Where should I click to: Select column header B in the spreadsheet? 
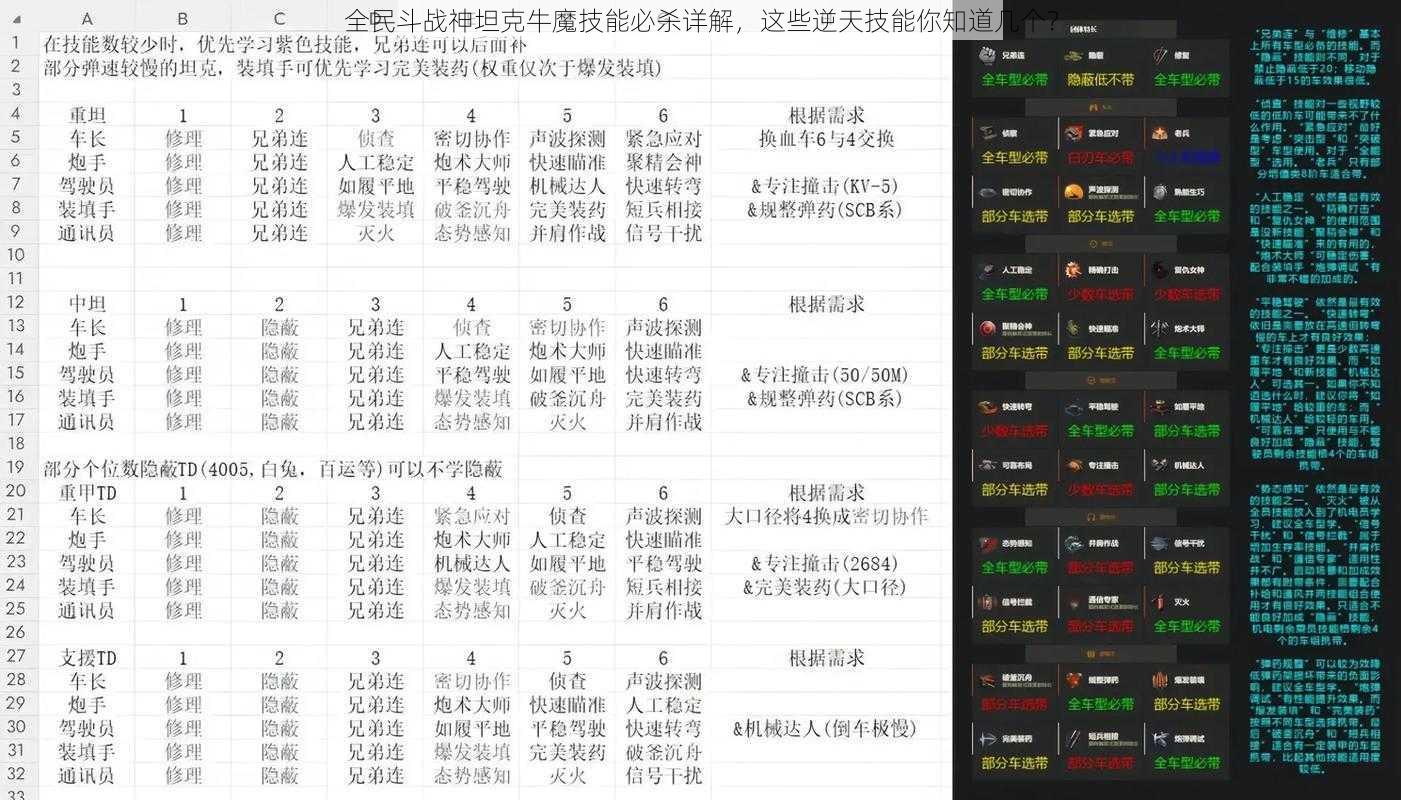pos(183,19)
